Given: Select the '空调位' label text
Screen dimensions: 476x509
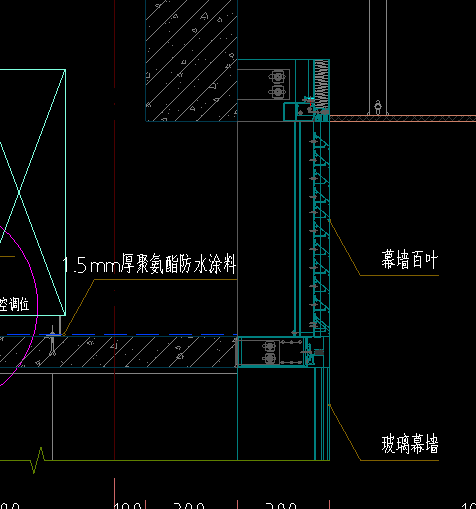Looking at the screenshot, I should (x=14, y=304).
